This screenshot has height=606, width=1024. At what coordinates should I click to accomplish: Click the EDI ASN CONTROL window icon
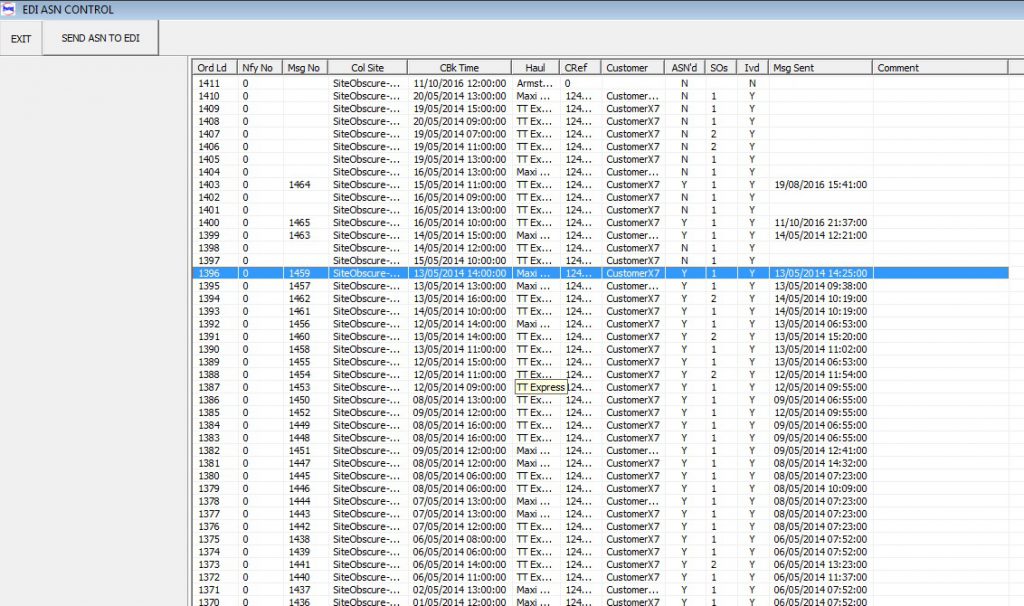click(9, 9)
